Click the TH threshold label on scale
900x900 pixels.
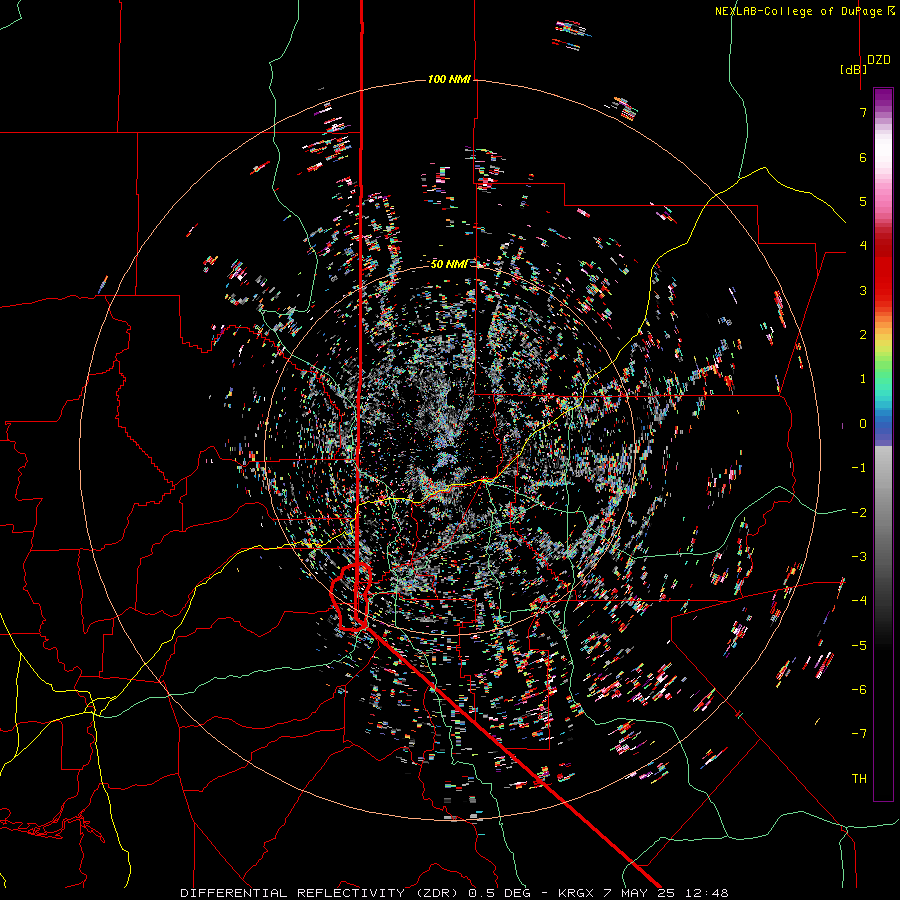(x=859, y=779)
